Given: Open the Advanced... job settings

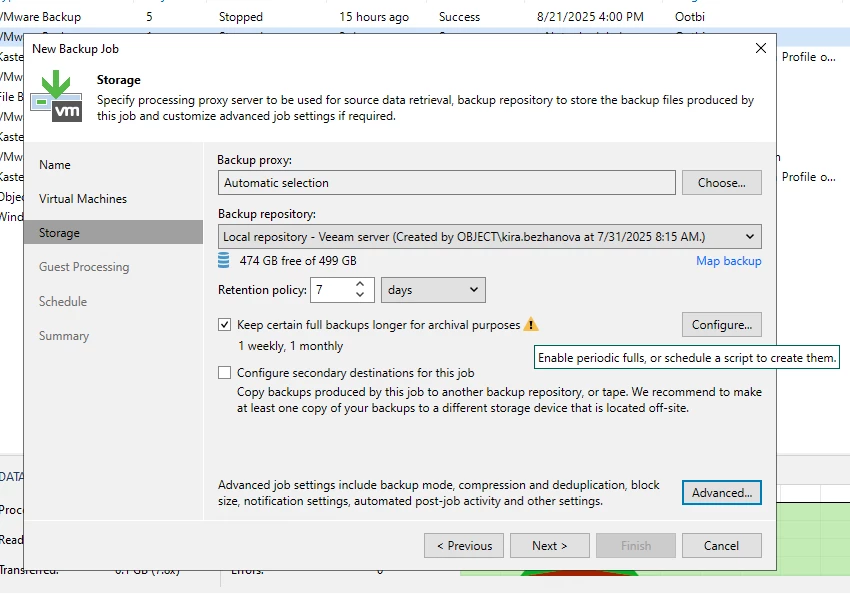Looking at the screenshot, I should (722, 492).
